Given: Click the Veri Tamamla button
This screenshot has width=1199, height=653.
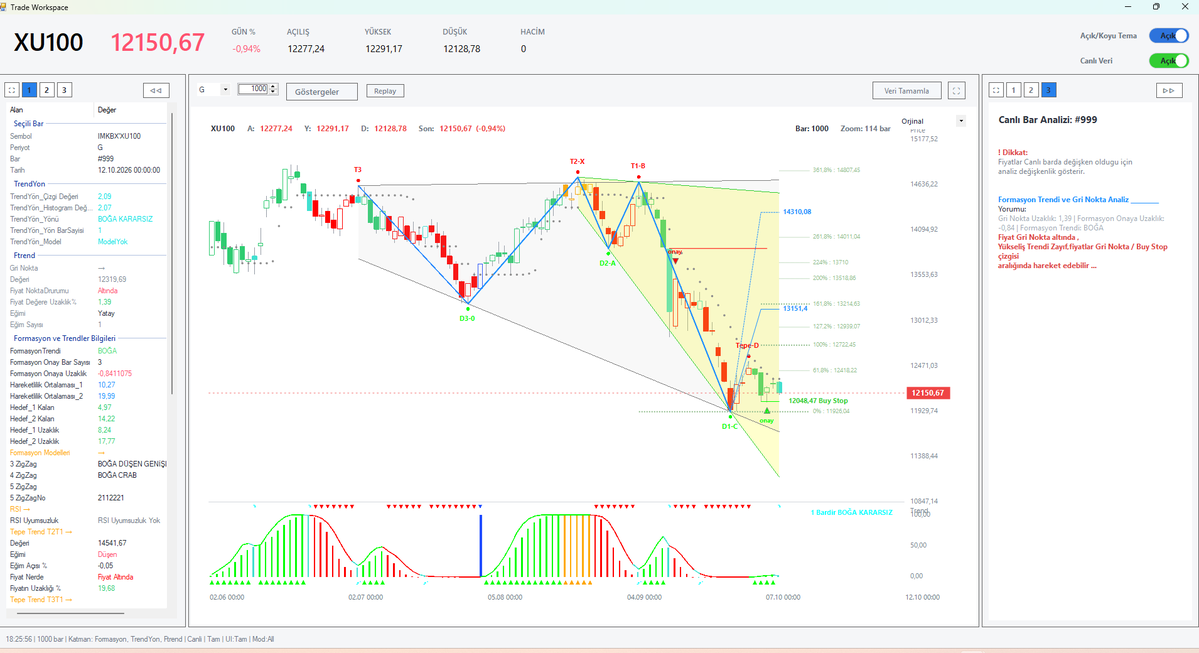Looking at the screenshot, I should pyautogui.click(x=906, y=91).
